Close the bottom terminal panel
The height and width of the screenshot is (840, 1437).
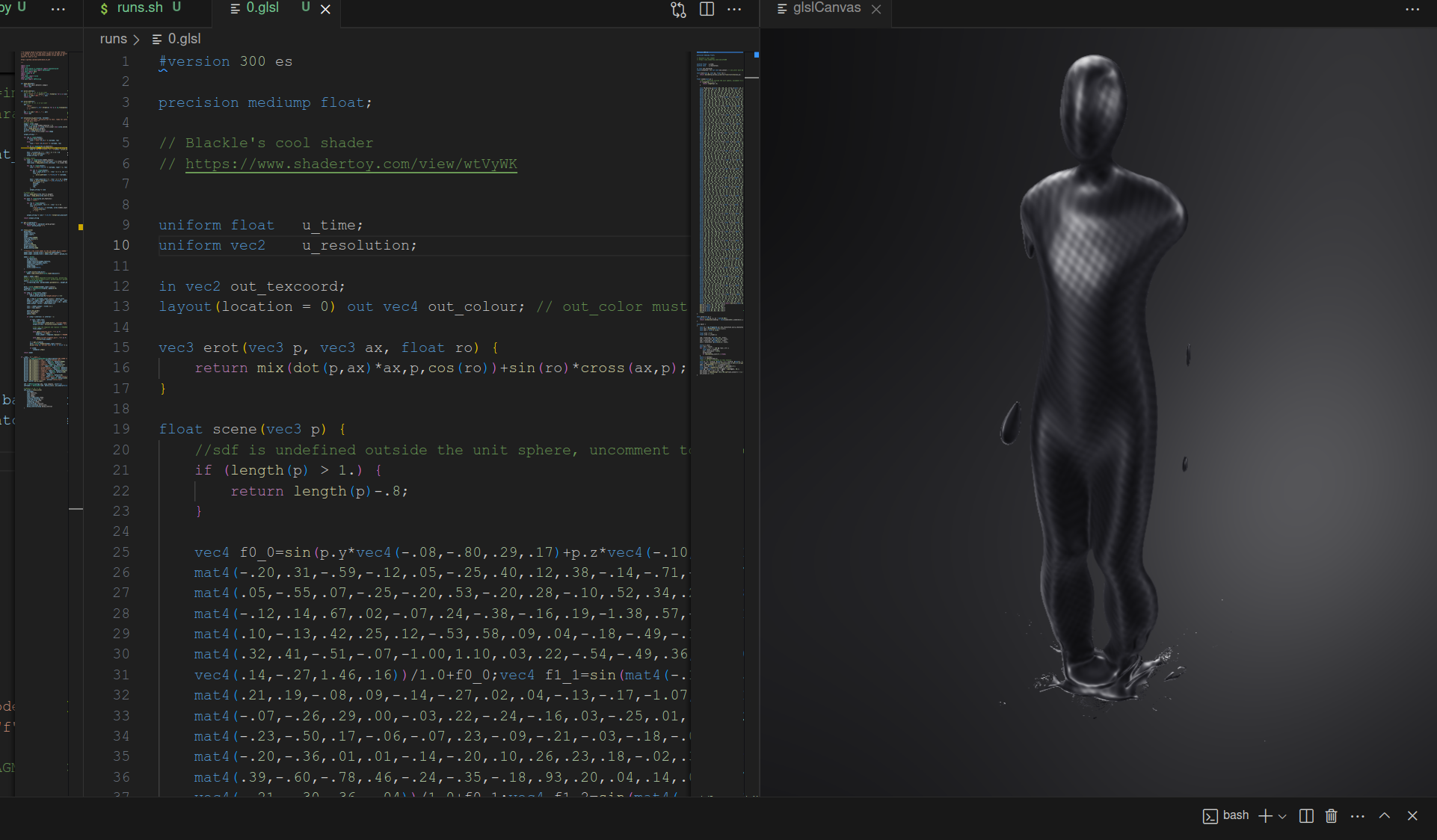pyautogui.click(x=1412, y=815)
